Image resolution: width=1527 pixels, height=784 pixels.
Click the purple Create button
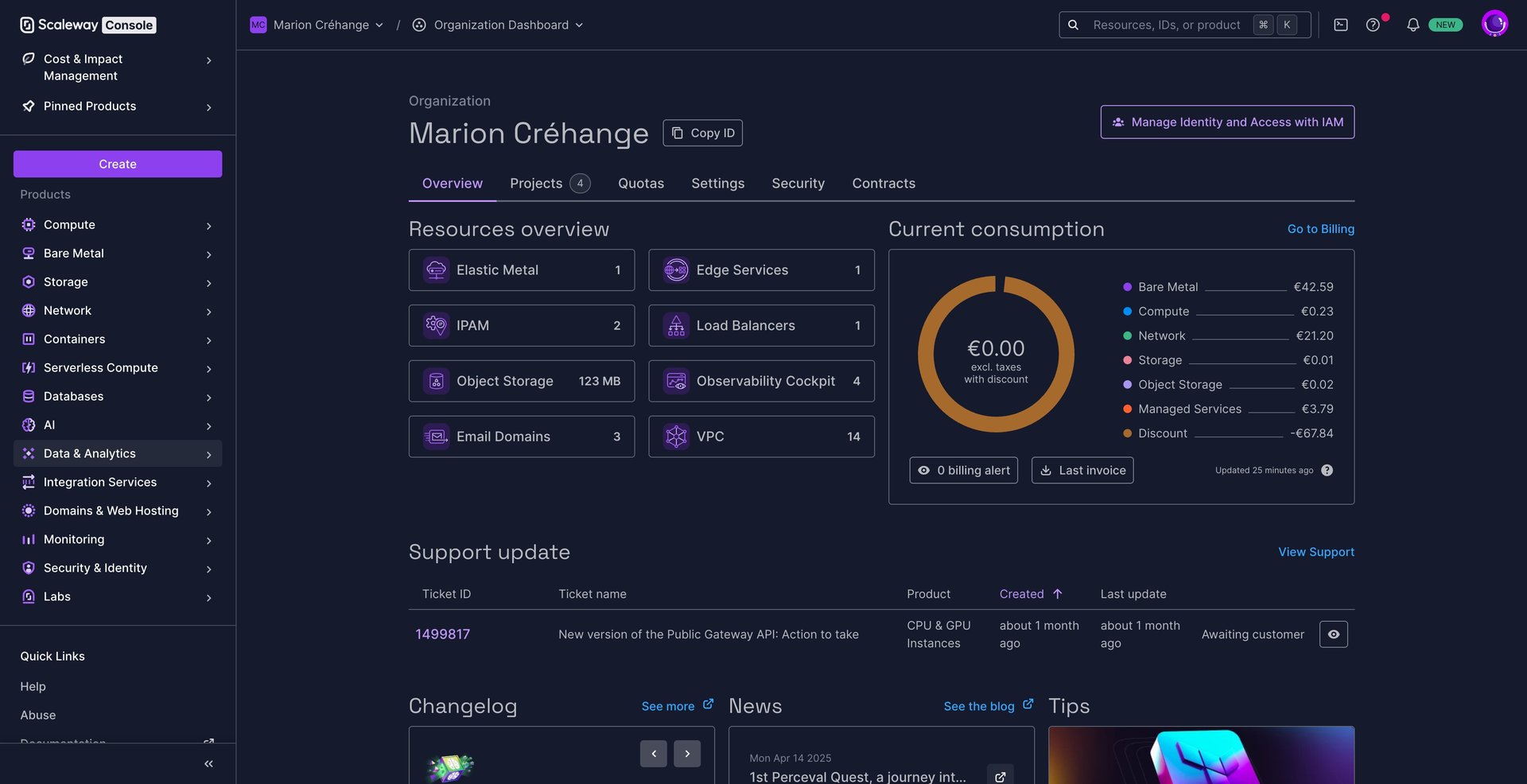118,164
